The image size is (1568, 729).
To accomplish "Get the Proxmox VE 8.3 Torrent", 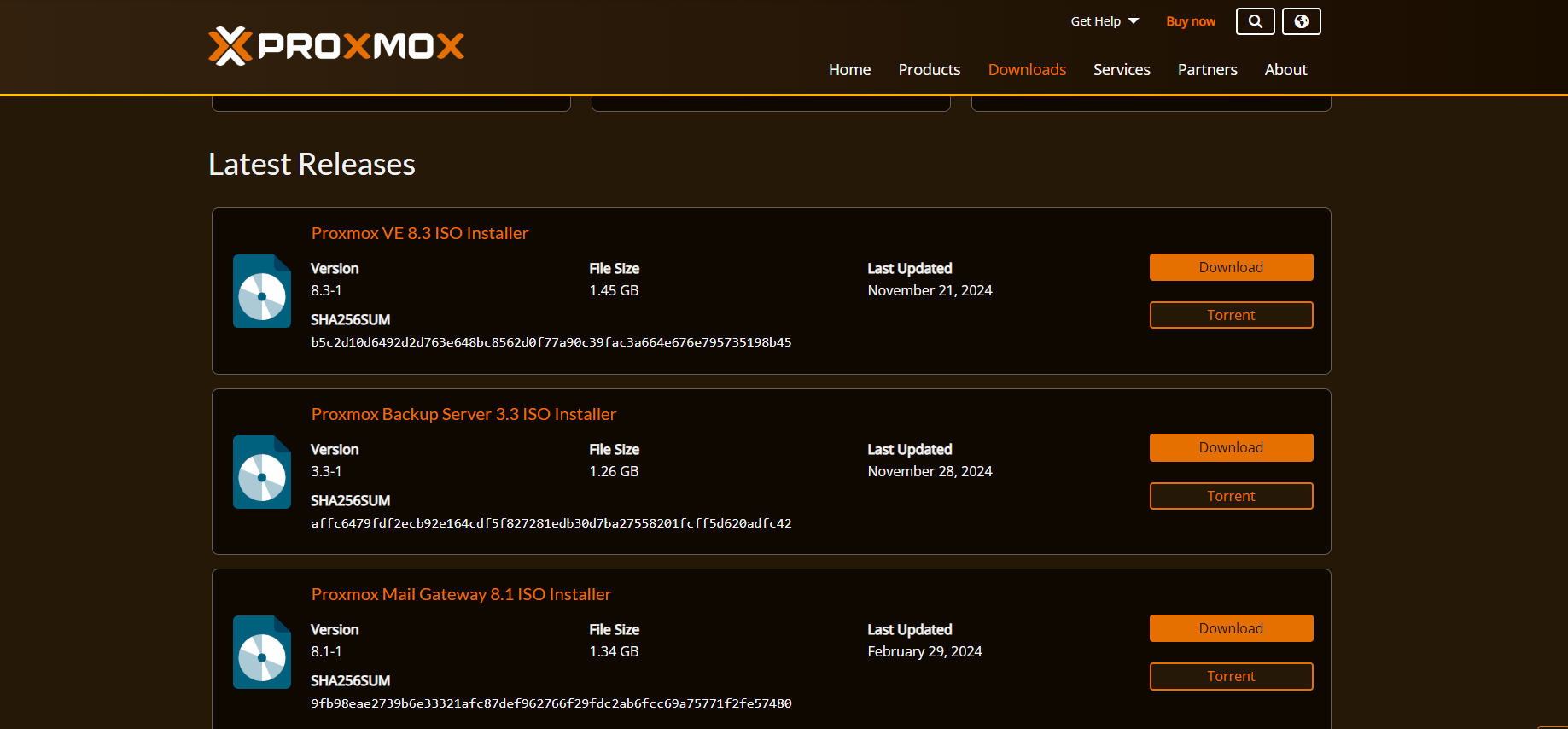I will 1231,315.
